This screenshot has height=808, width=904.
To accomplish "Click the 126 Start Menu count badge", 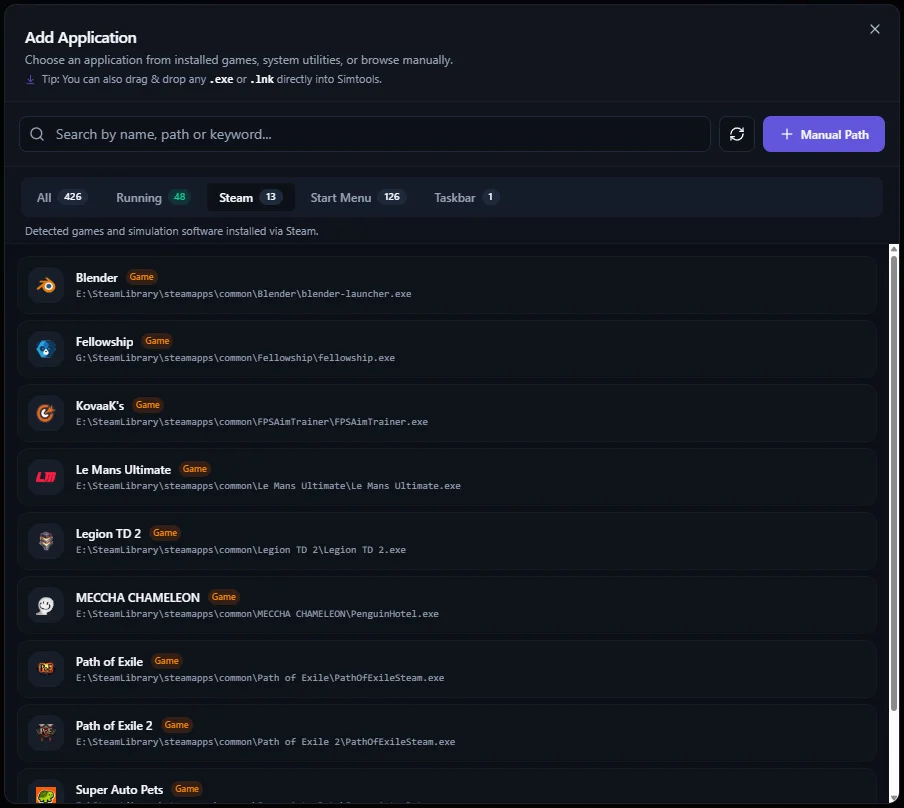I will [392, 197].
